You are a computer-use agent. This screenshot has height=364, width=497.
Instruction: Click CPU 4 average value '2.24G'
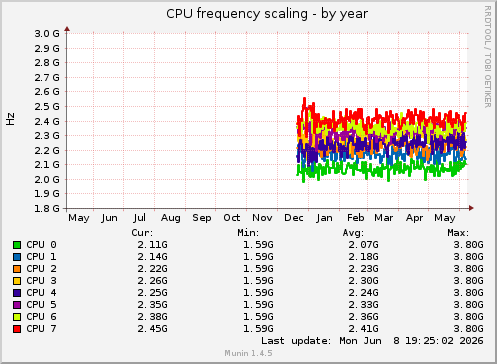364,293
